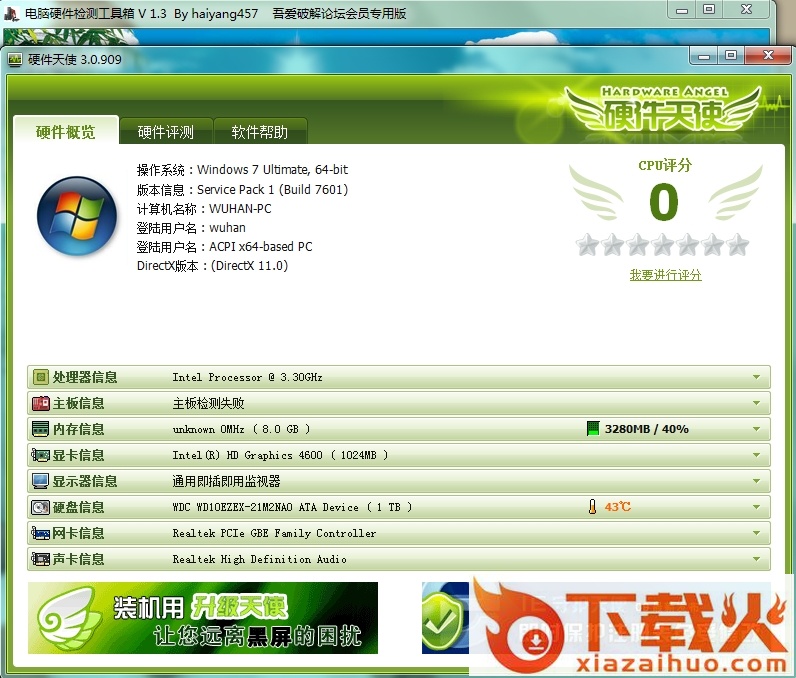The image size is (796, 678).
Task: Click the green memory usage indicator
Action: (594, 429)
